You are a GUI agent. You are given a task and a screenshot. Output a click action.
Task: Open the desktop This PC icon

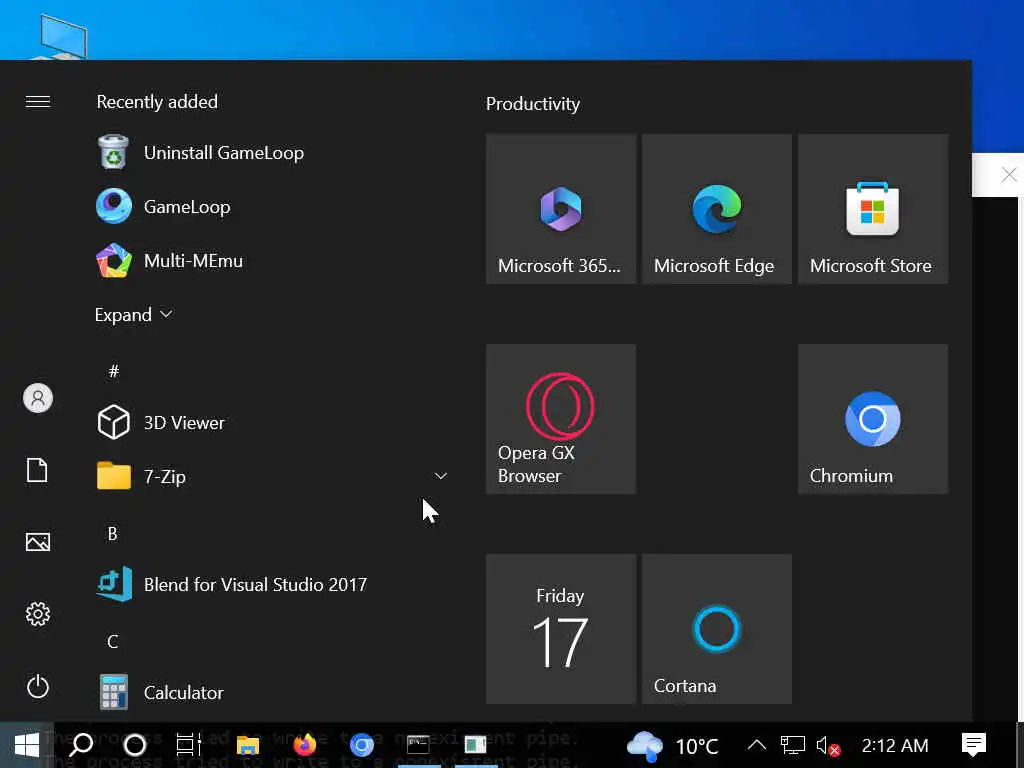pyautogui.click(x=61, y=38)
